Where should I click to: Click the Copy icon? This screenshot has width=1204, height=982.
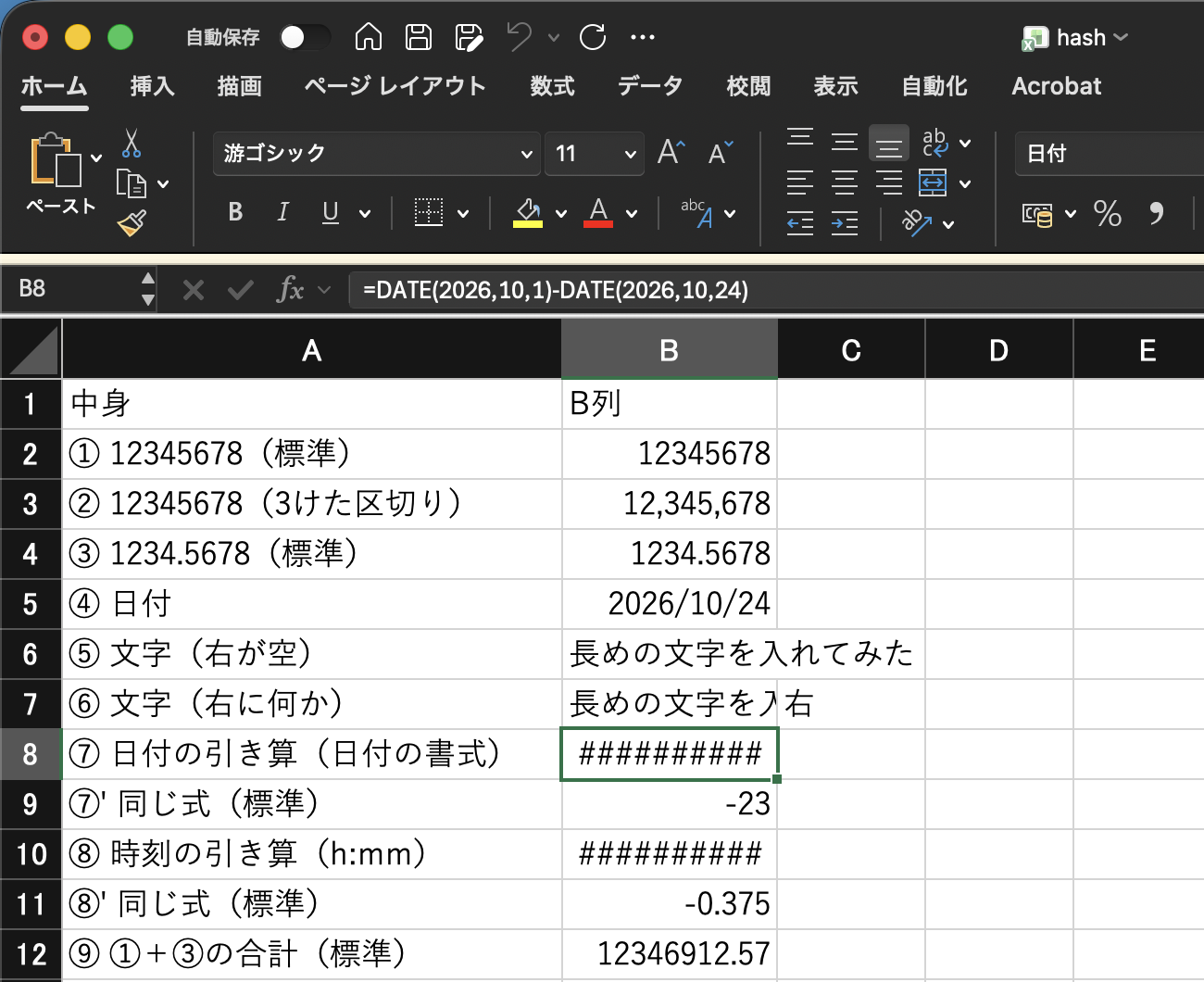131,183
